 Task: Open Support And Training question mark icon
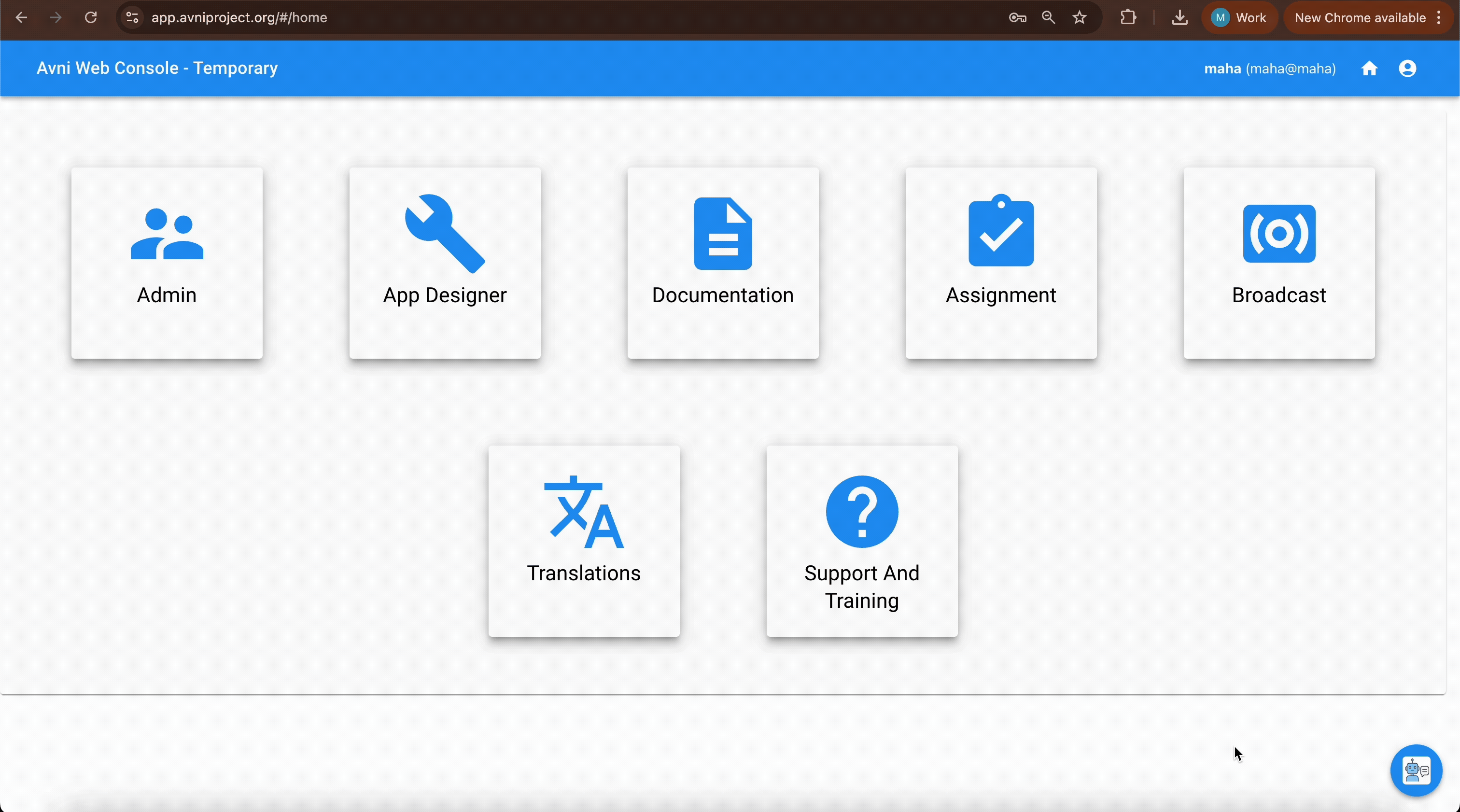861,512
